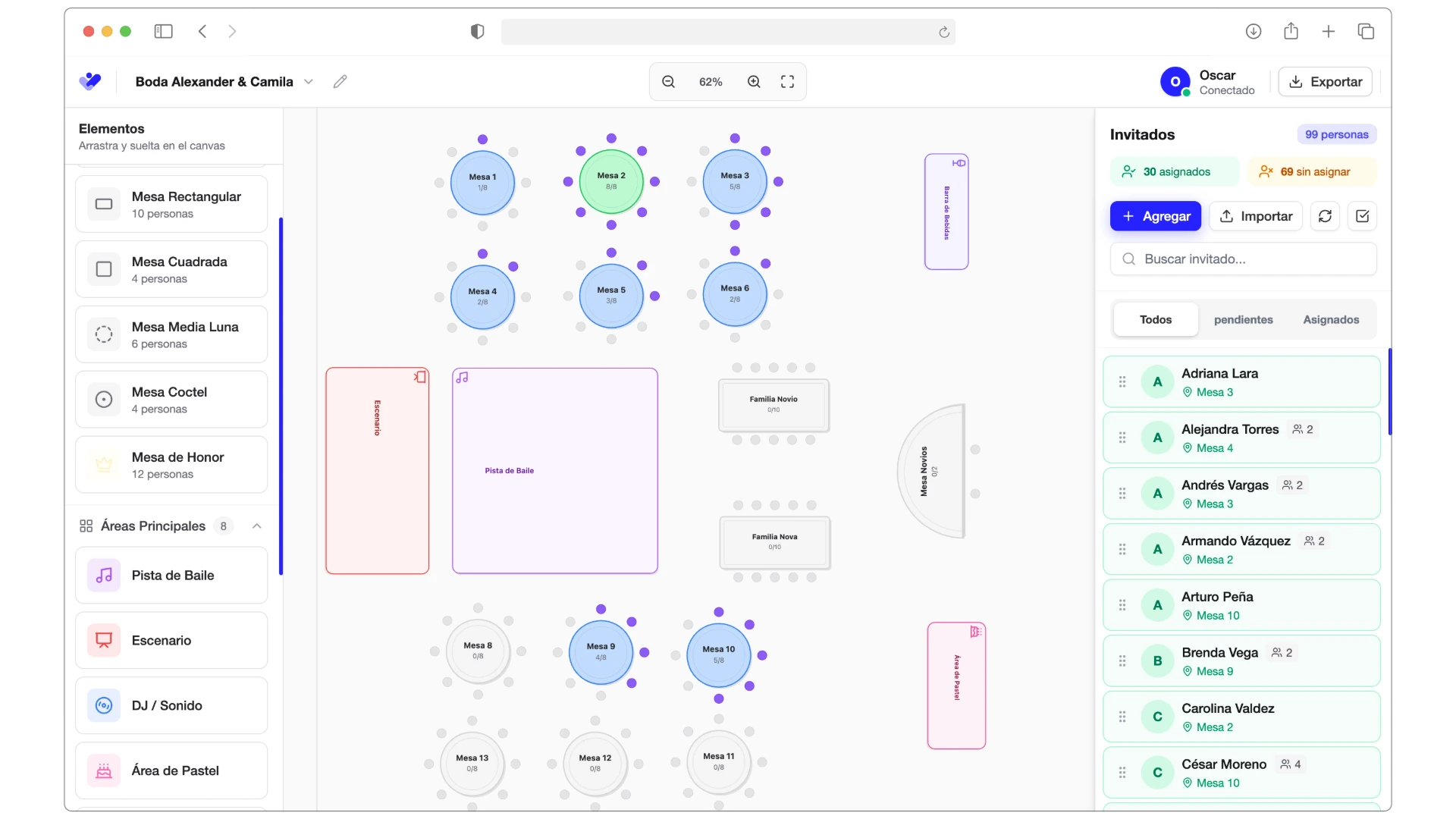Toggle the shield icon in the address bar
Screen dimensions: 1456x819
477,32
